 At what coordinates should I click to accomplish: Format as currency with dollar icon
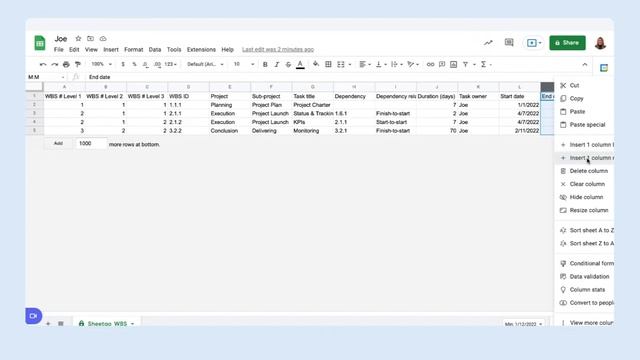point(123,64)
